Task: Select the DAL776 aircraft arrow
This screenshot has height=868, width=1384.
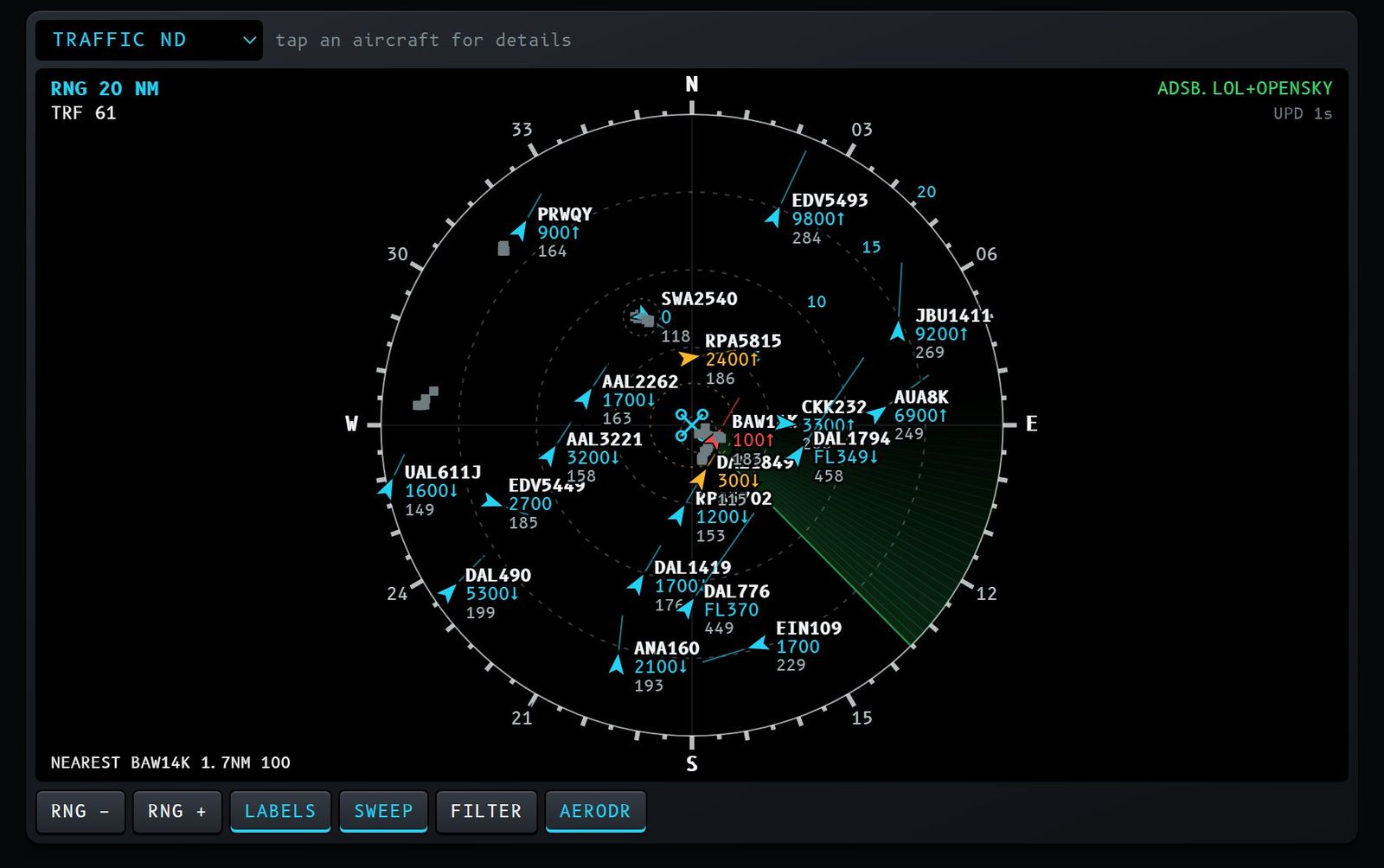Action: pyautogui.click(x=685, y=609)
